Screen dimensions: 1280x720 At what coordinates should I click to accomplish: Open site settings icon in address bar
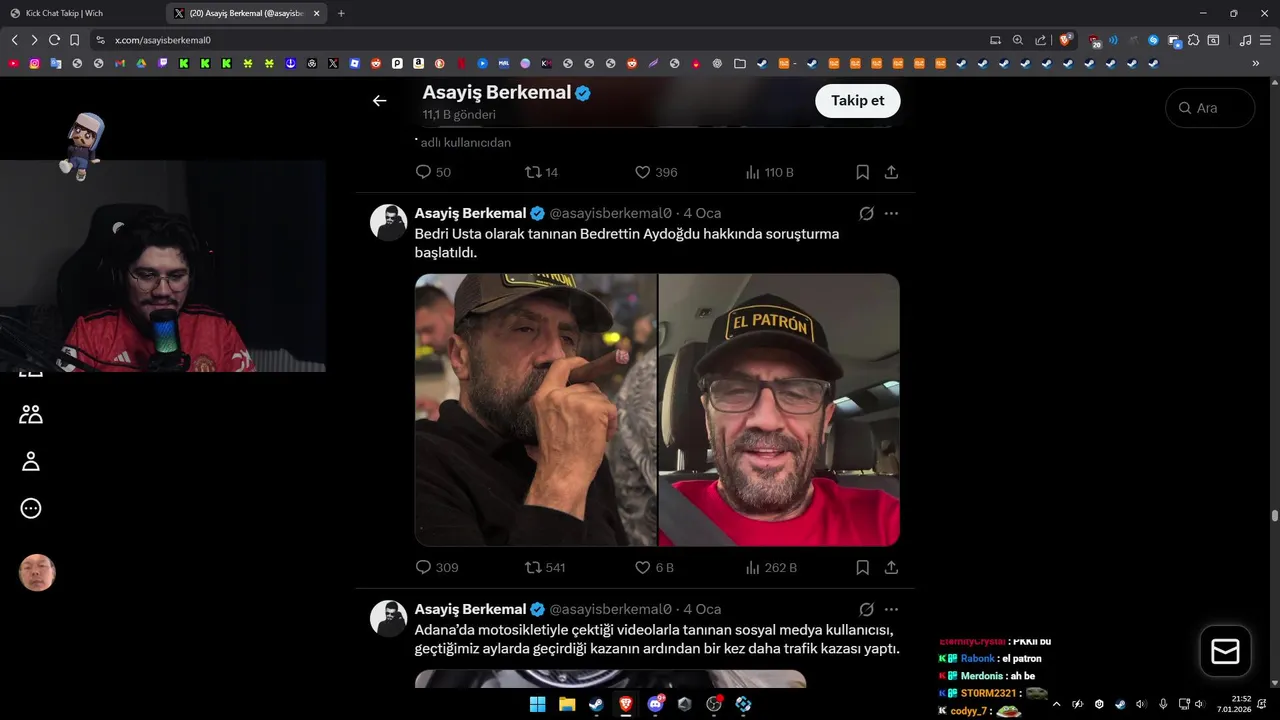click(x=100, y=40)
